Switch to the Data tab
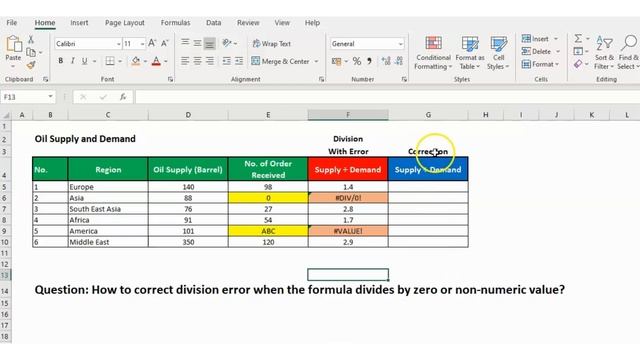Viewport: 640px width, 360px height. click(x=213, y=23)
